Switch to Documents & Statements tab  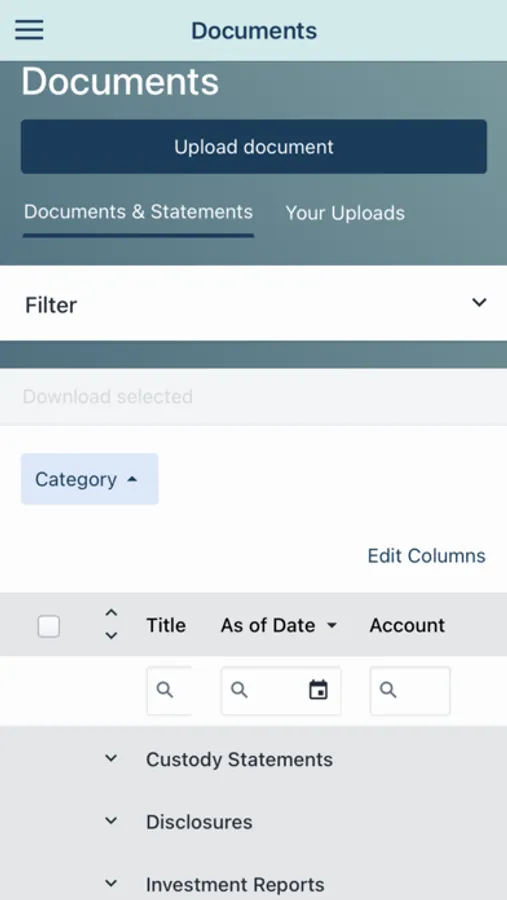pos(138,212)
